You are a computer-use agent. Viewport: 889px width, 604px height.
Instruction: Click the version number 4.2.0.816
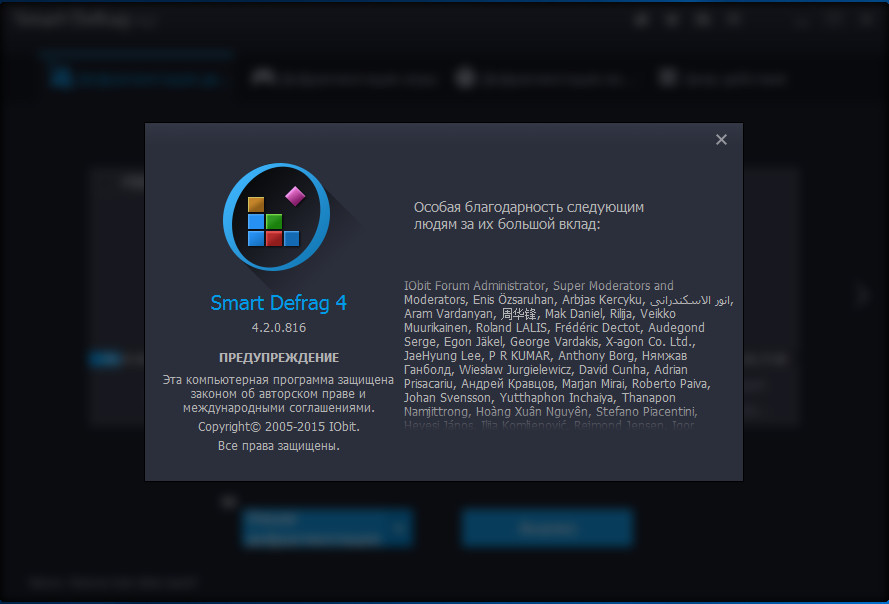[278, 327]
